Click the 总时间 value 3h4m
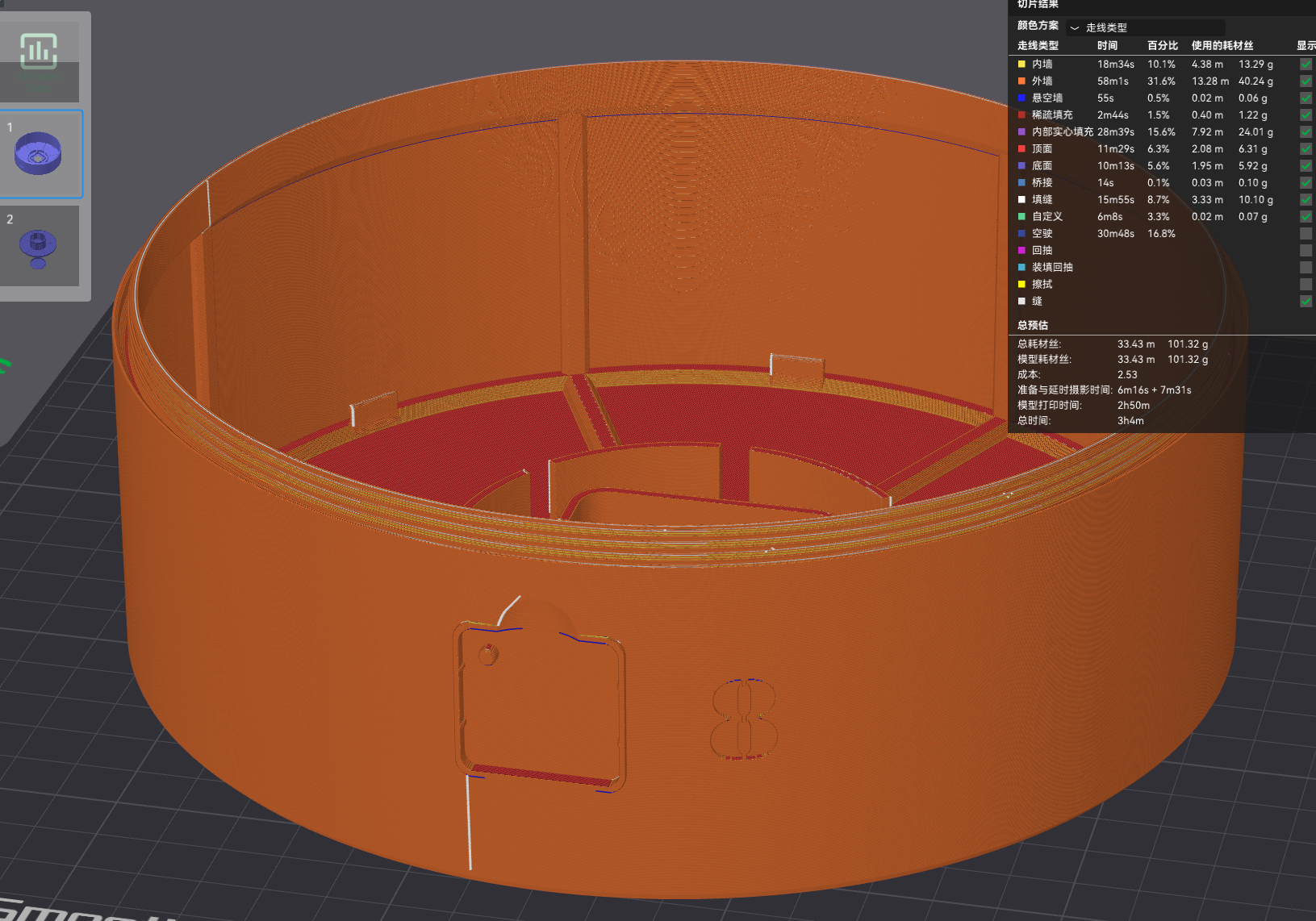1316x921 pixels. tap(1130, 420)
